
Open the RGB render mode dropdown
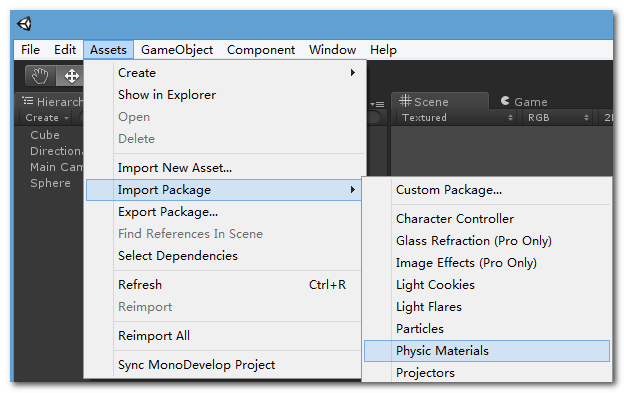pos(558,118)
